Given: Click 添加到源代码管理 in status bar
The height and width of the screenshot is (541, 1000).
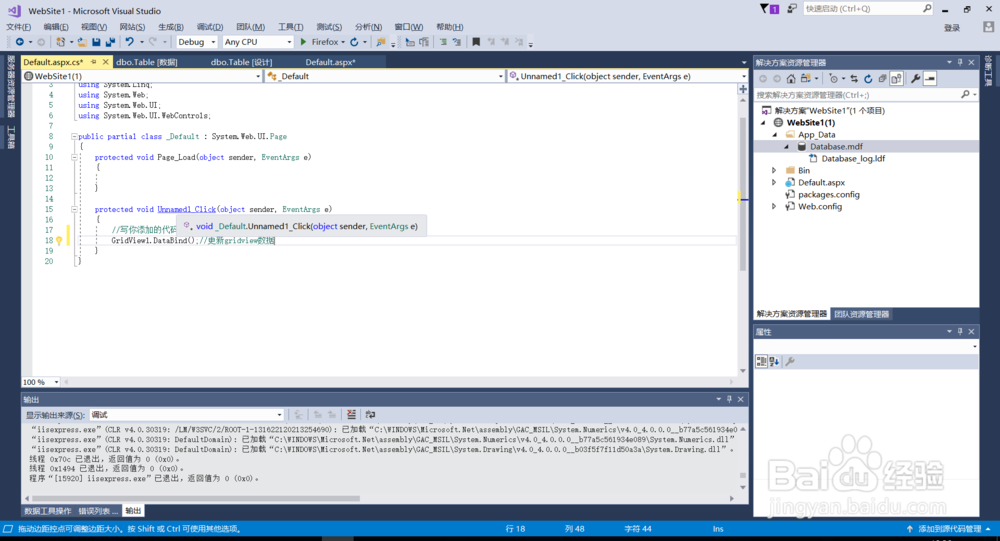Looking at the screenshot, I should [x=949, y=529].
